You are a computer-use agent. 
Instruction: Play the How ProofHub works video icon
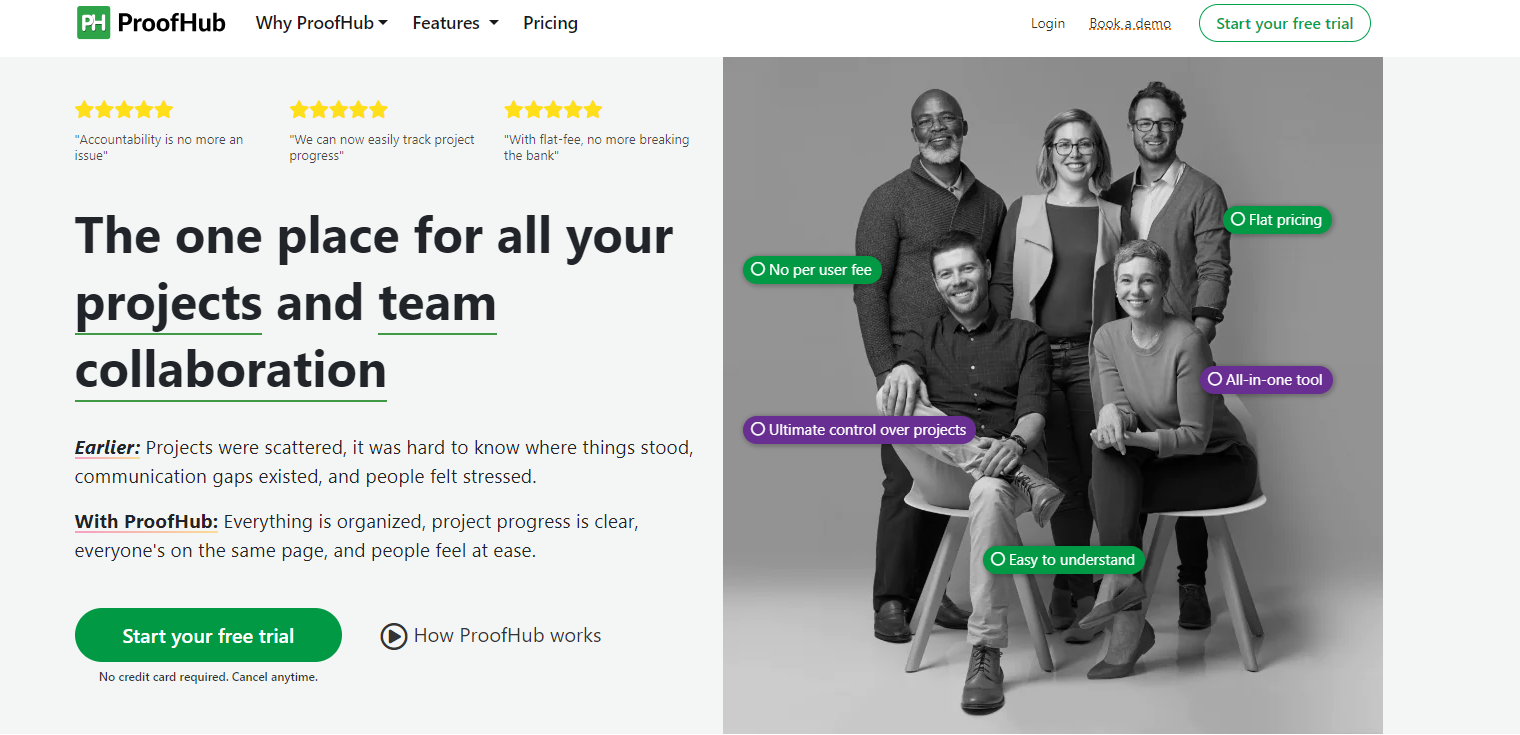(x=394, y=636)
